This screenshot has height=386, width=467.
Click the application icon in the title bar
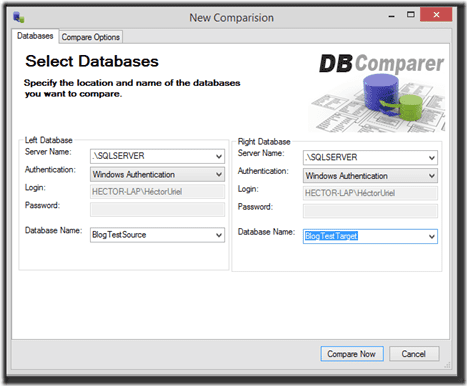[x=19, y=17]
